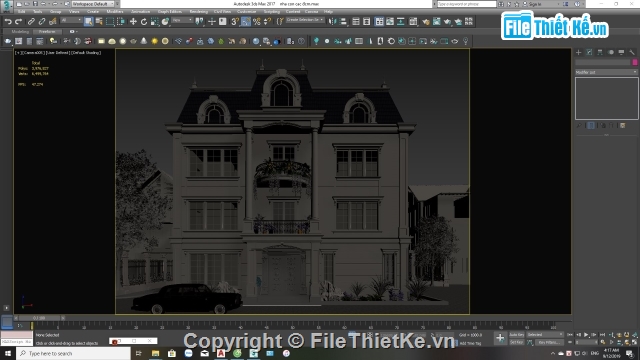Switch to the Create command panel tab
The height and width of the screenshot is (360, 640).
click(x=578, y=52)
